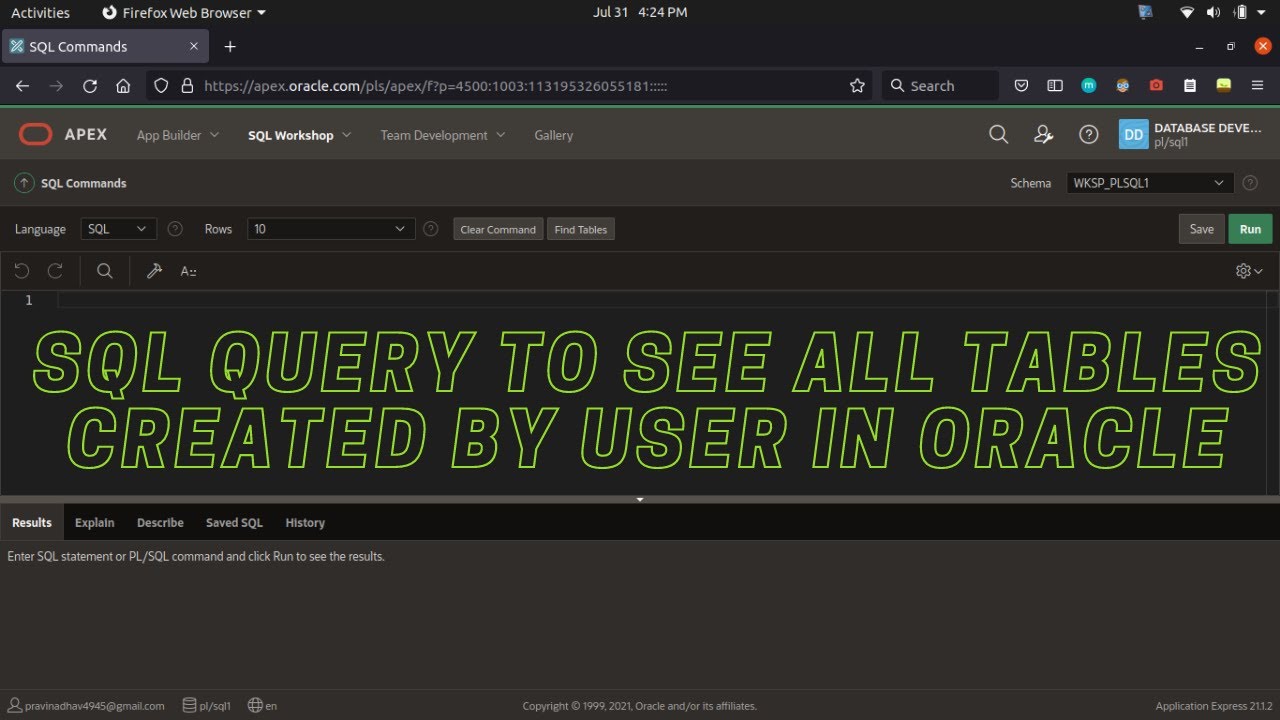
Task: Click the monitor icon in system tray
Action: click(1146, 13)
